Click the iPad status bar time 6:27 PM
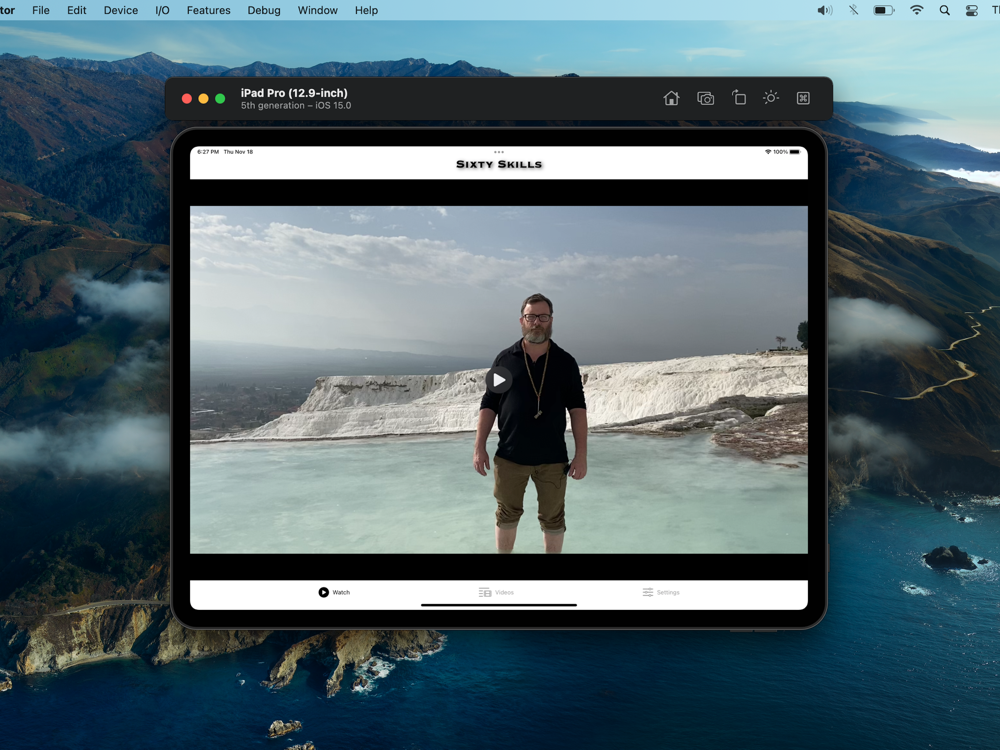Viewport: 1000px width, 750px height. point(208,152)
